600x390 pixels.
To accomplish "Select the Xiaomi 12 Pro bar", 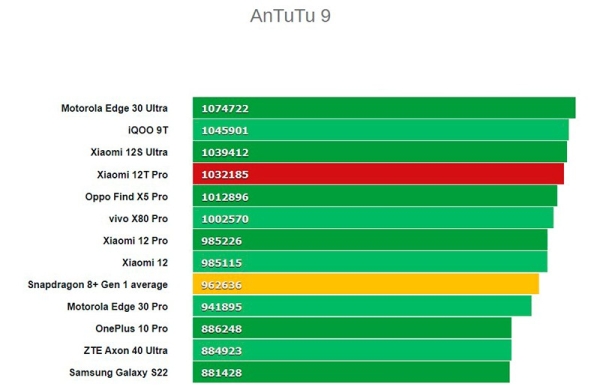I will click(x=370, y=240).
